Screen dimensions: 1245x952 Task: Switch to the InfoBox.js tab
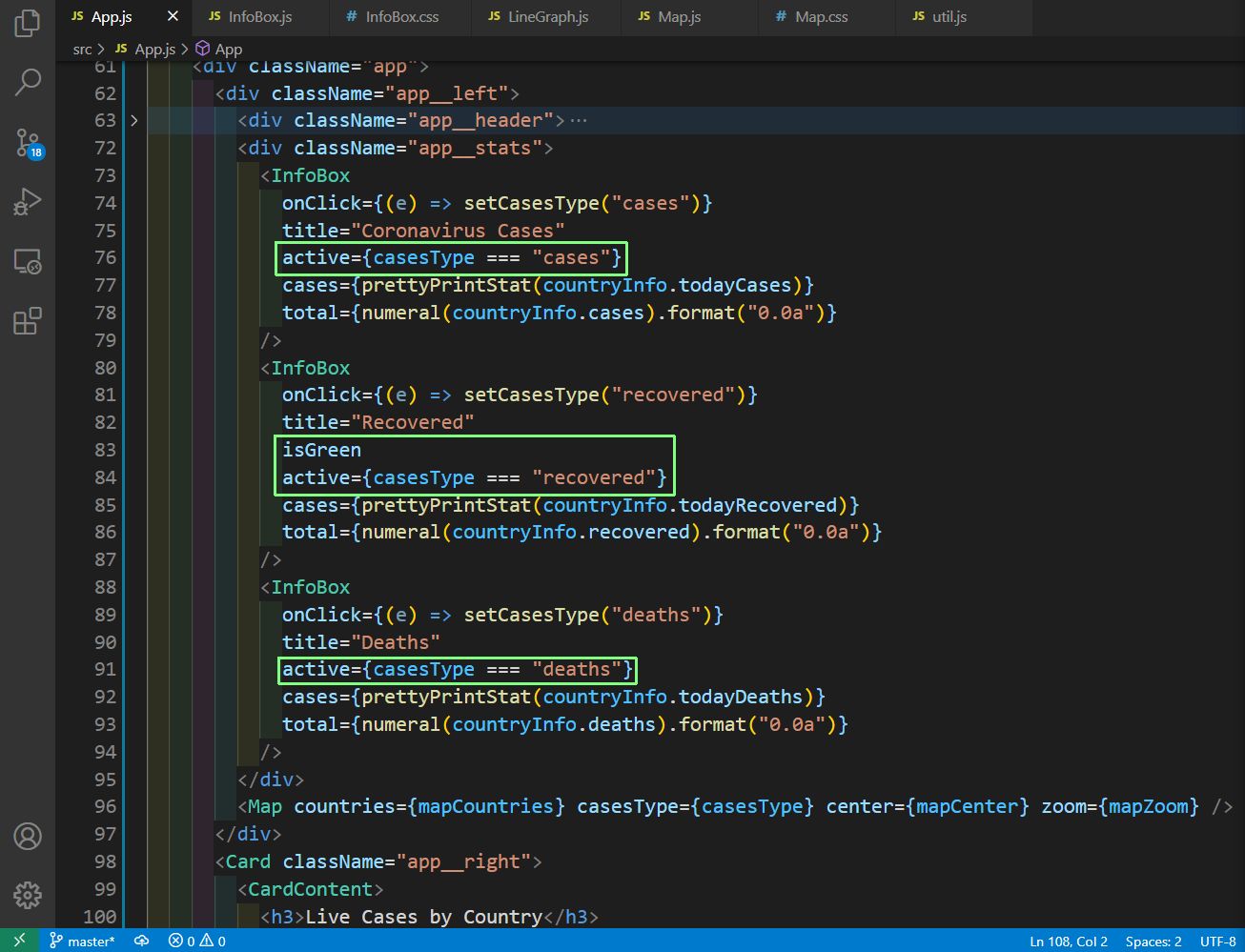pyautogui.click(x=260, y=16)
